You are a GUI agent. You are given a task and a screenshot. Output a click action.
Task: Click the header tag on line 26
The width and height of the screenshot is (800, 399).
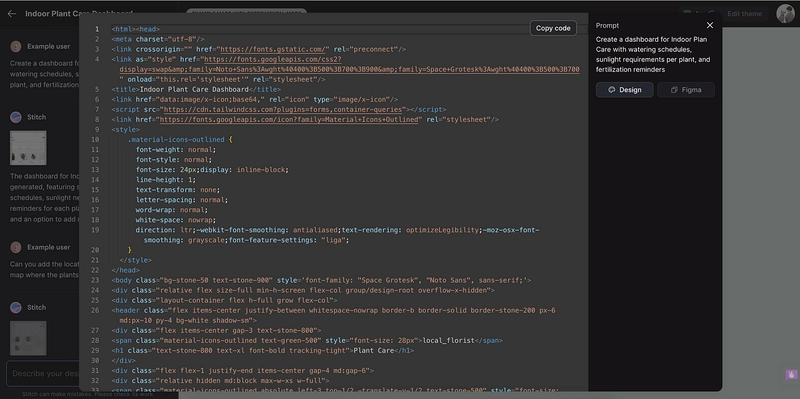(334, 315)
